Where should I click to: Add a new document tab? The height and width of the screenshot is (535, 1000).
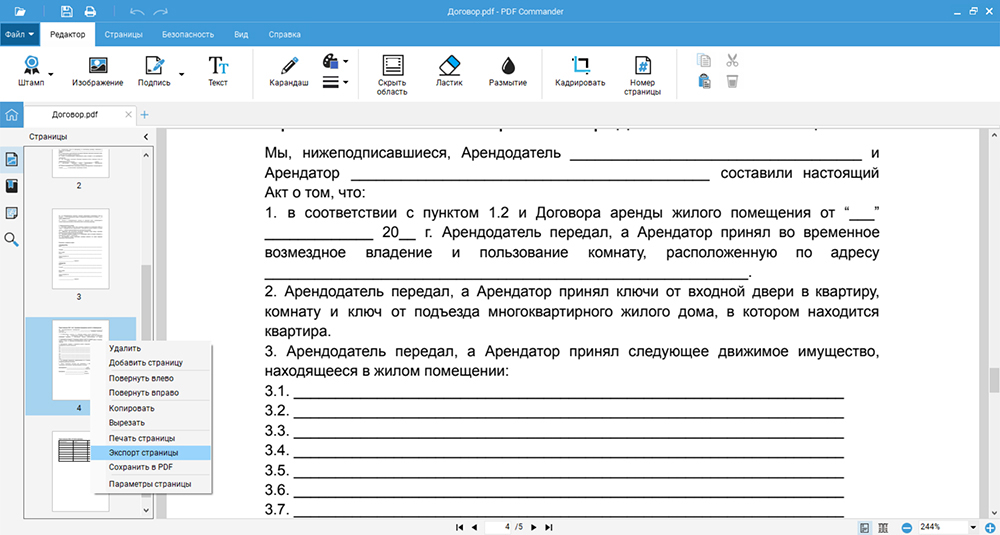point(144,115)
